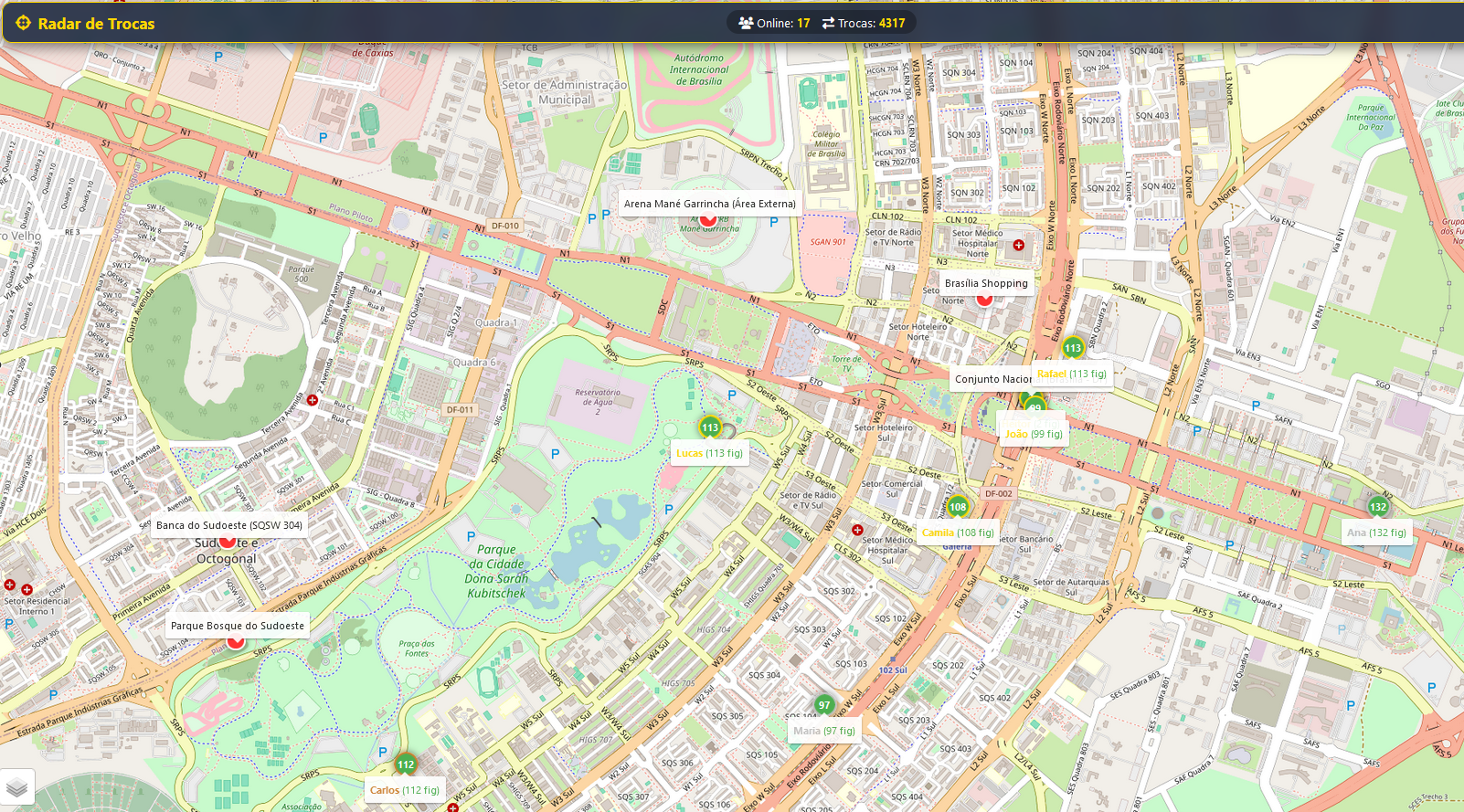Select Carlos's 112 marker

pyautogui.click(x=406, y=765)
